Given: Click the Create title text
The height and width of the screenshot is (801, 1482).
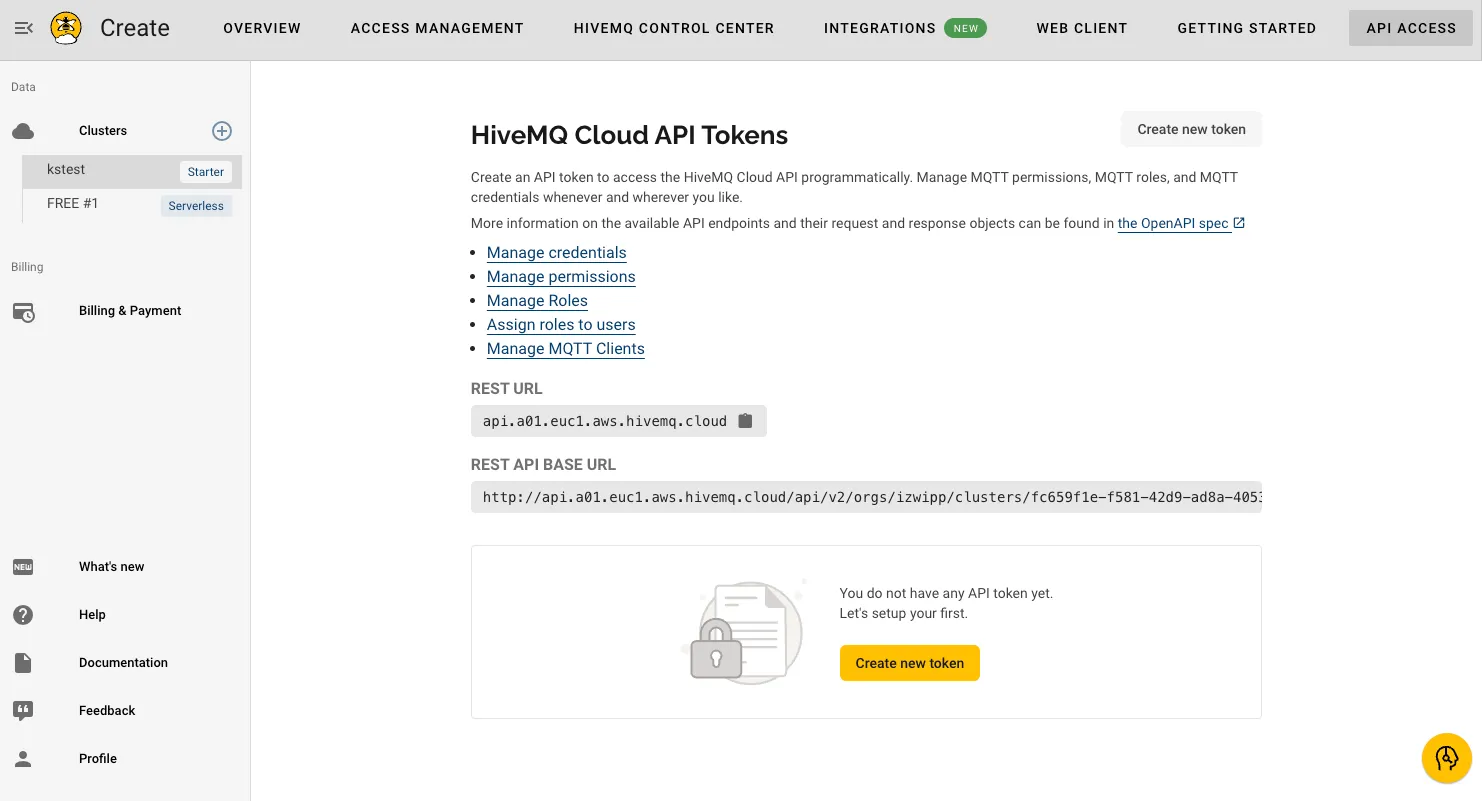Looking at the screenshot, I should pyautogui.click(x=135, y=28).
